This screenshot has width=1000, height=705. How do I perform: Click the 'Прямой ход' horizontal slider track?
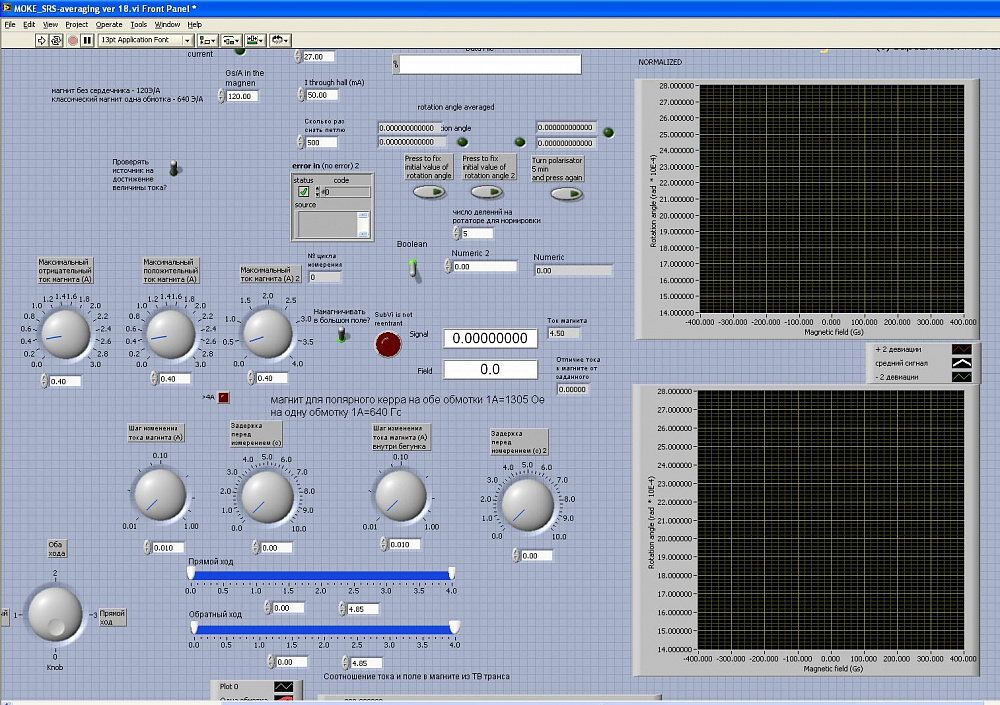pyautogui.click(x=320, y=575)
